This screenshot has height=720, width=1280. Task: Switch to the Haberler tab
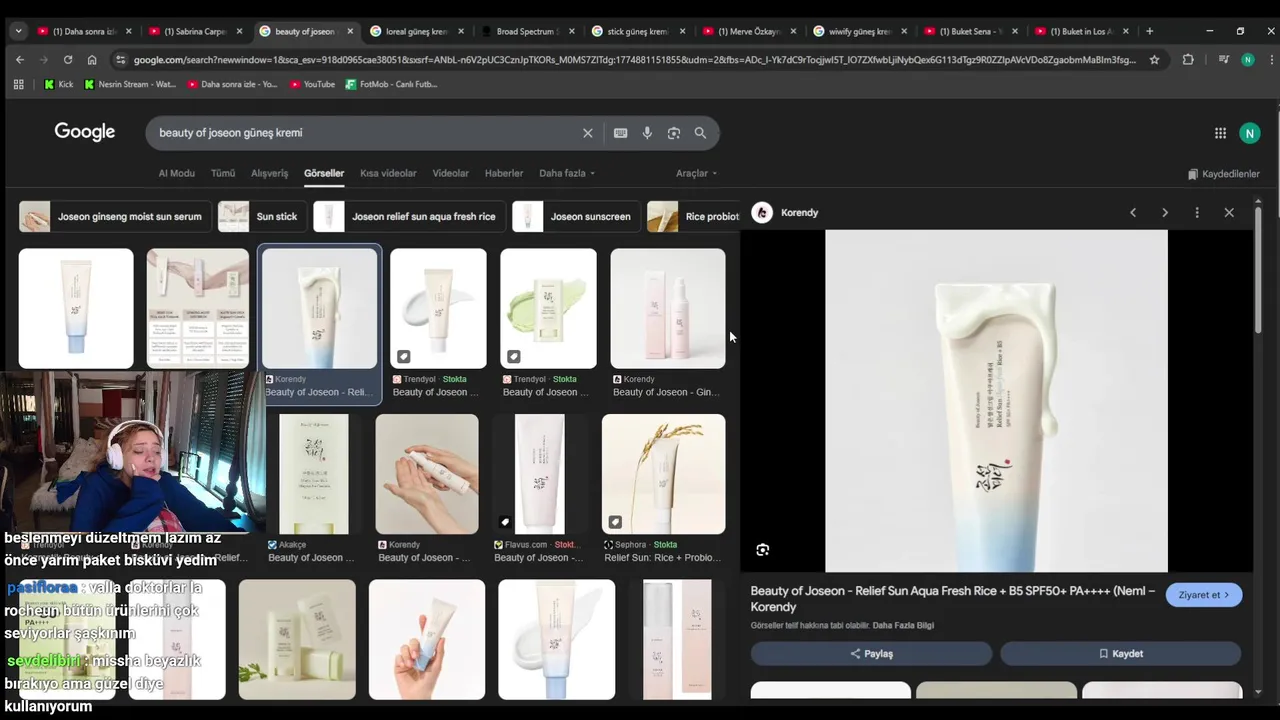pos(504,173)
